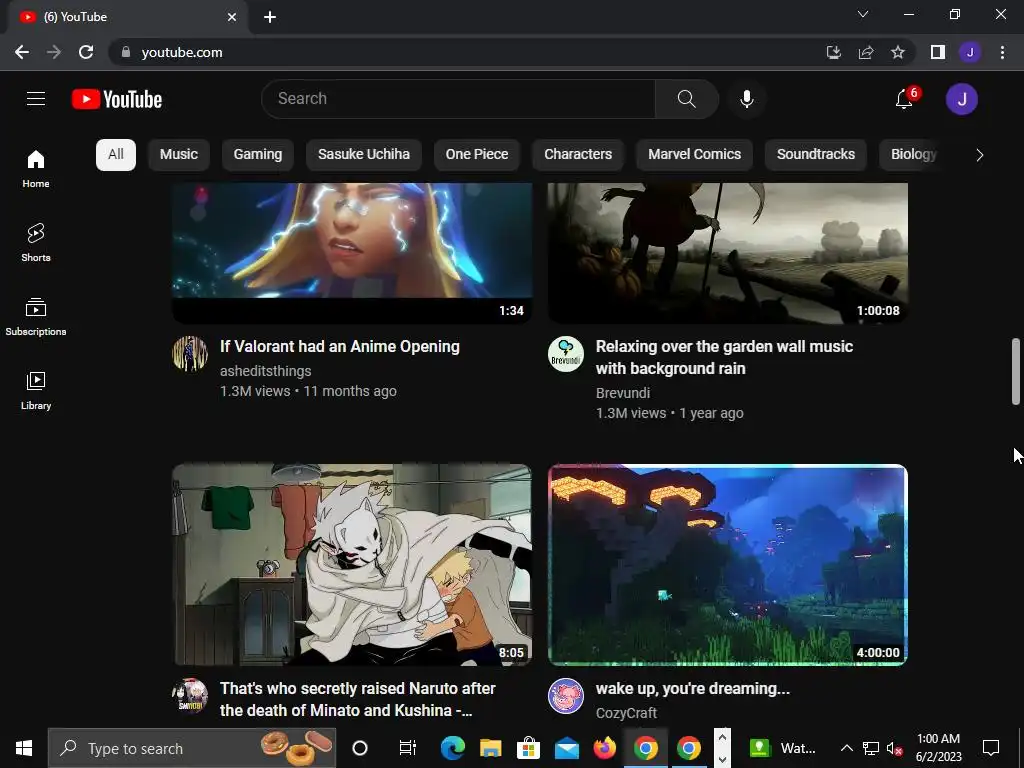Viewport: 1024px width, 768px height.
Task: Click the search magnifier button
Action: pos(686,99)
